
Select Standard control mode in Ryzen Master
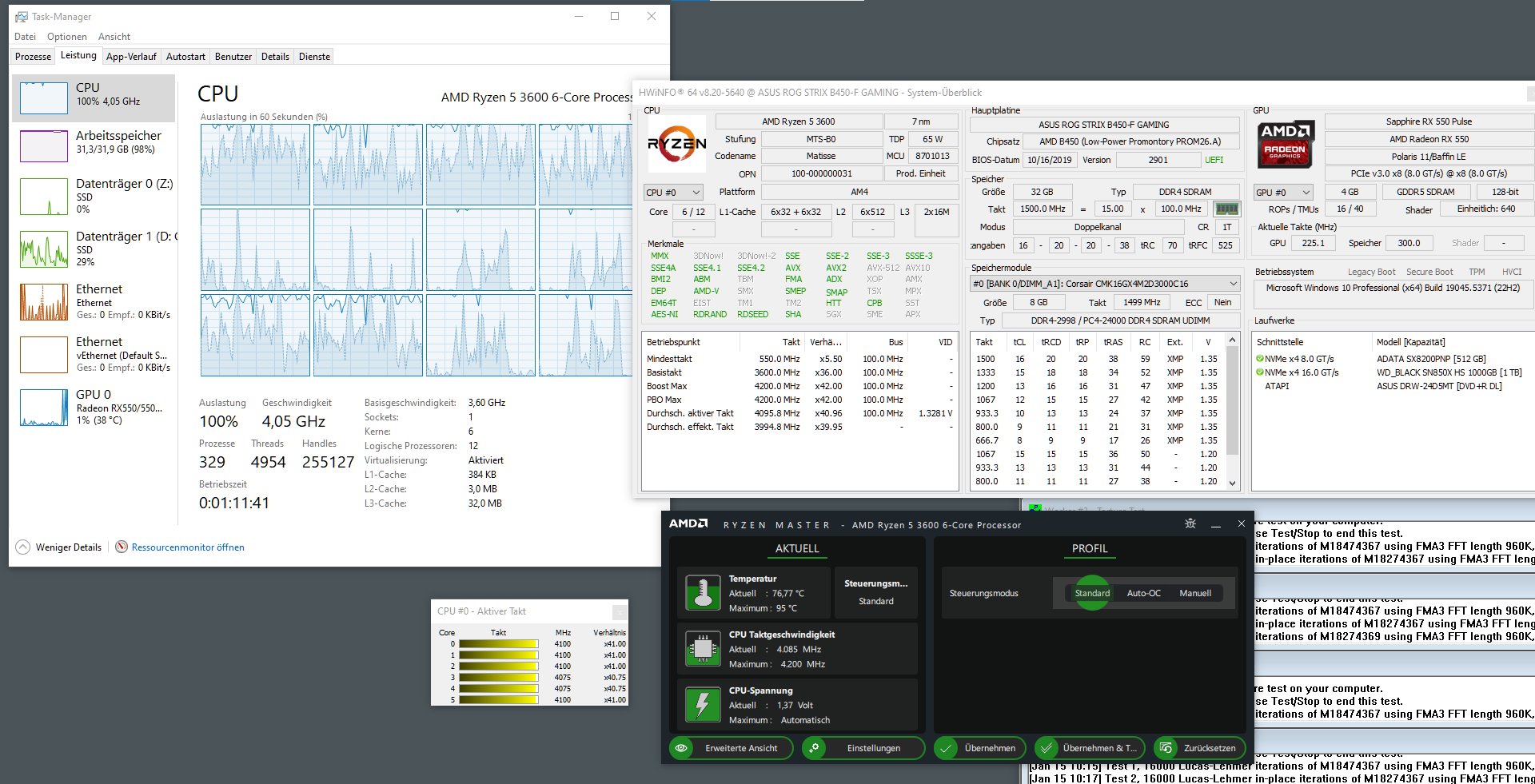[x=1092, y=593]
